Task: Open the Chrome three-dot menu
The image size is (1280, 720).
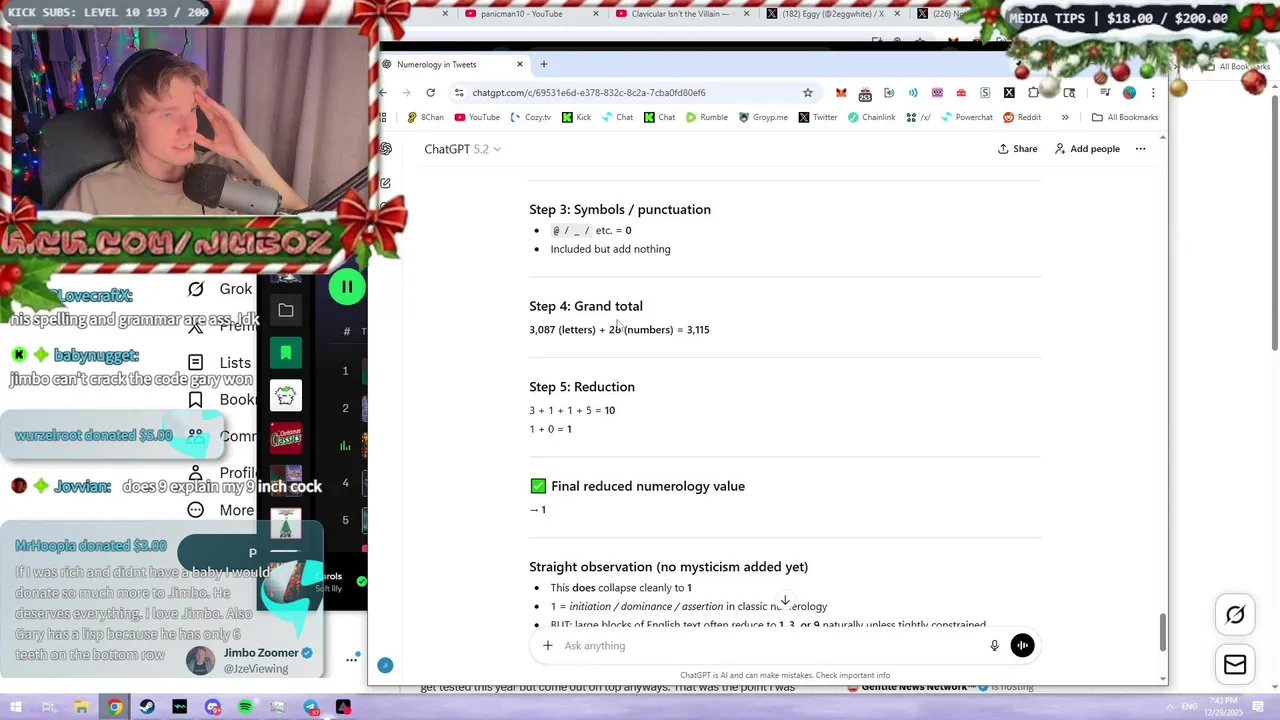Action: pyautogui.click(x=1153, y=93)
